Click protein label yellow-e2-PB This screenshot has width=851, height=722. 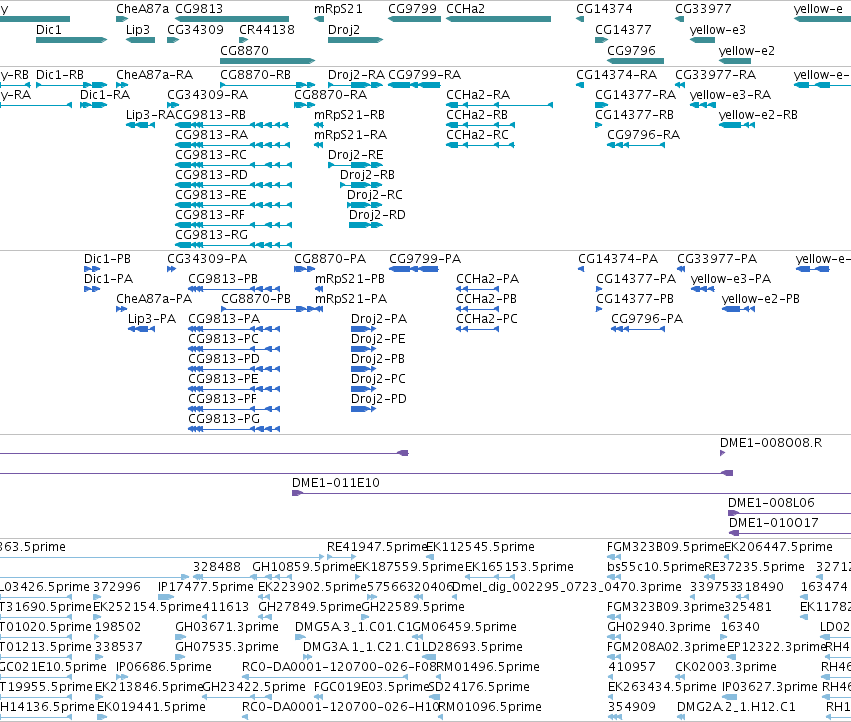pos(760,299)
